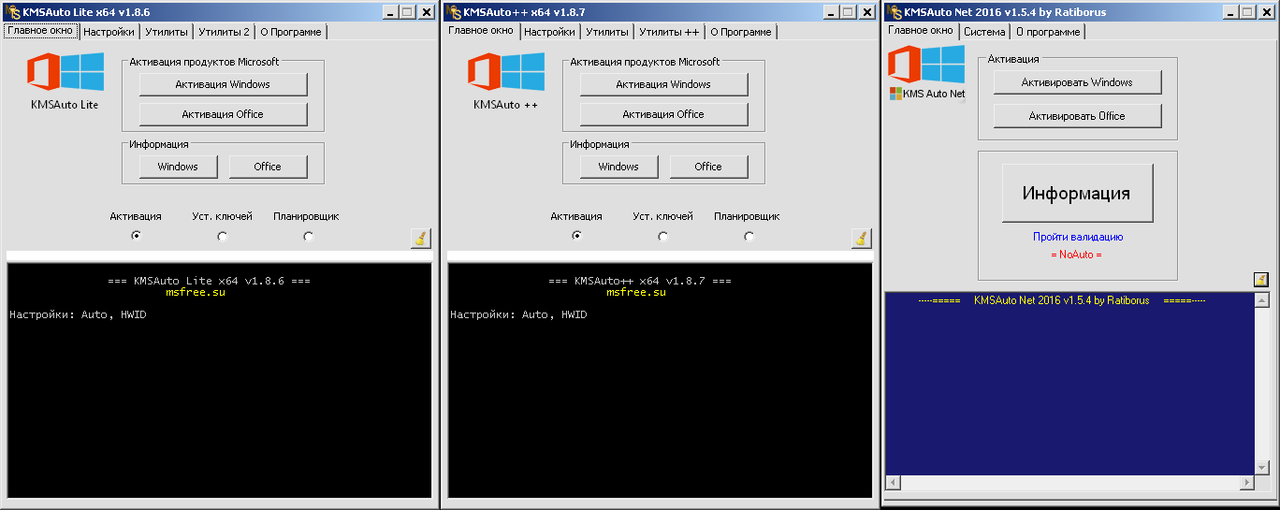Viewport: 1280px width, 510px height.
Task: Click left scroll arrow in KMSAuto Net log
Action: coord(894,483)
